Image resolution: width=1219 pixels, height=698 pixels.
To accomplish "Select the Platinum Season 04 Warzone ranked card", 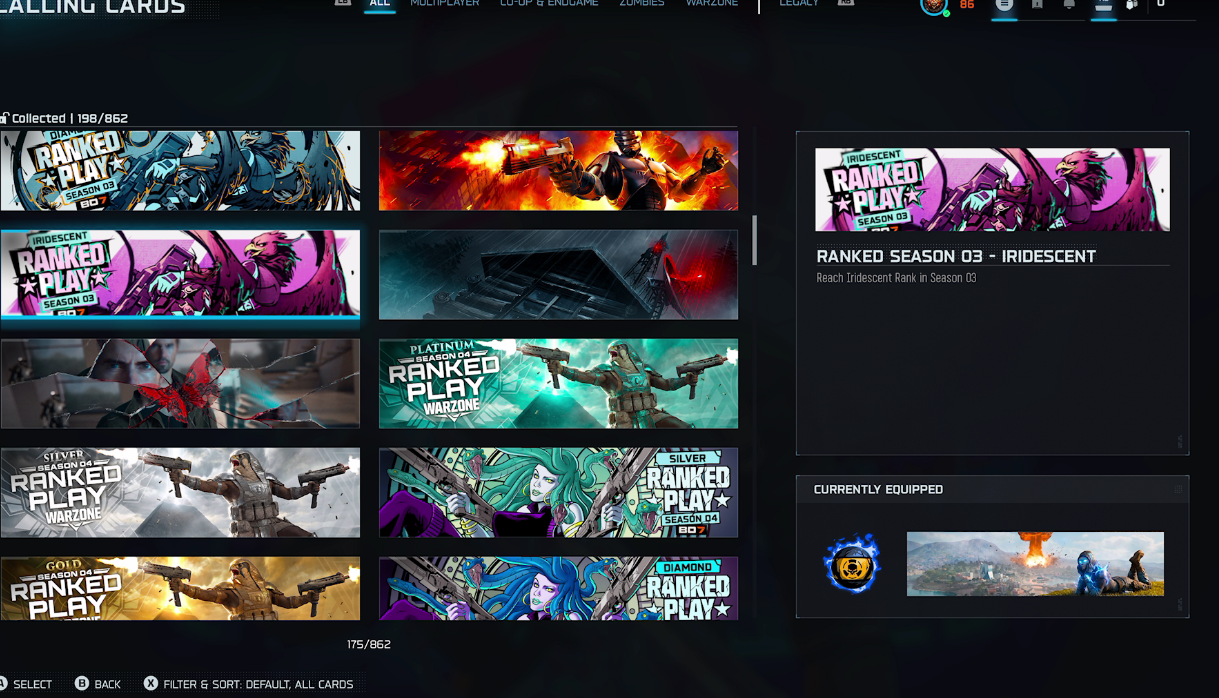I will [x=558, y=383].
